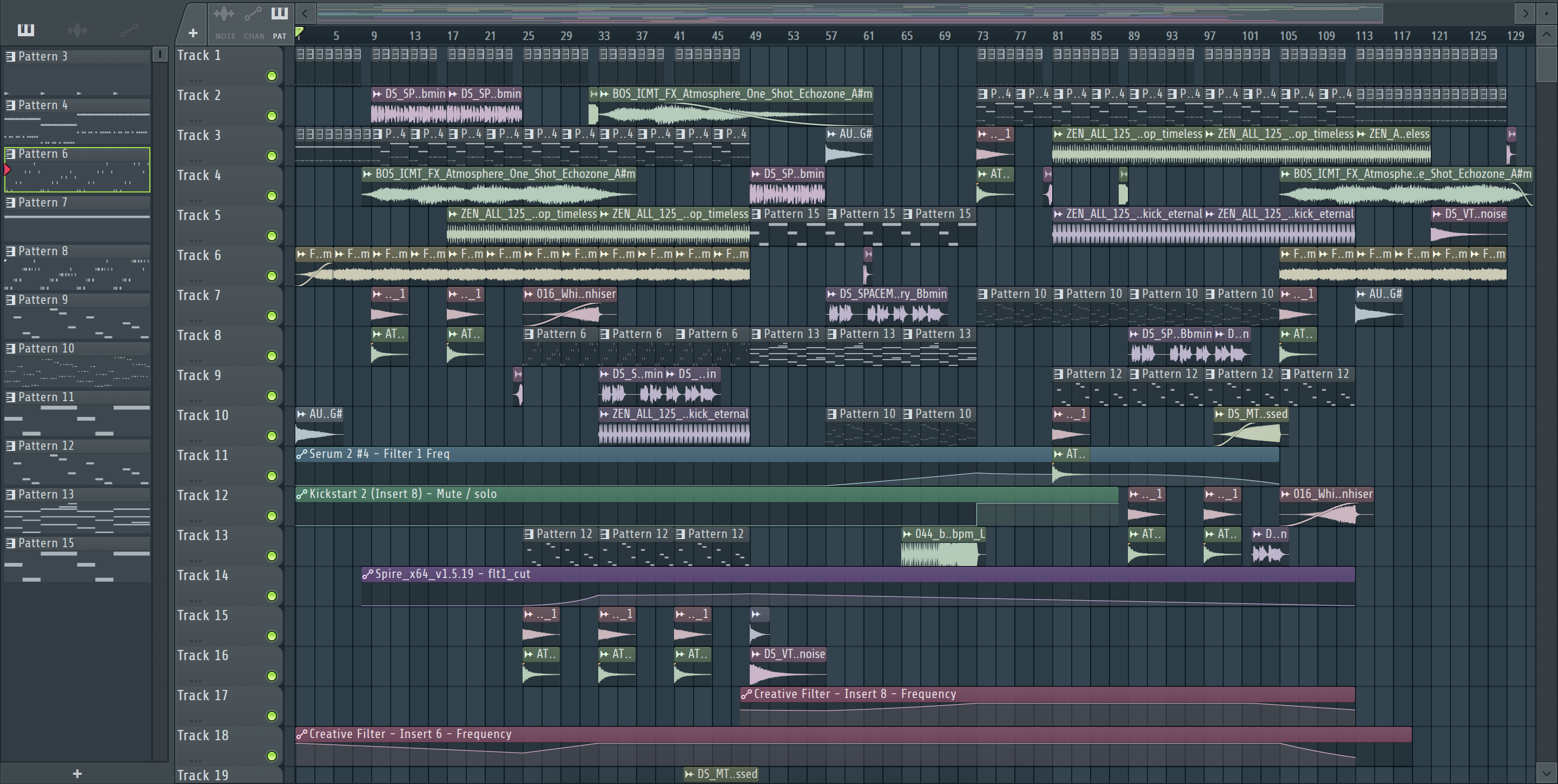Open the Spire flt1_cut automation clip menu
Image resolution: width=1558 pixels, height=784 pixels.
click(368, 574)
